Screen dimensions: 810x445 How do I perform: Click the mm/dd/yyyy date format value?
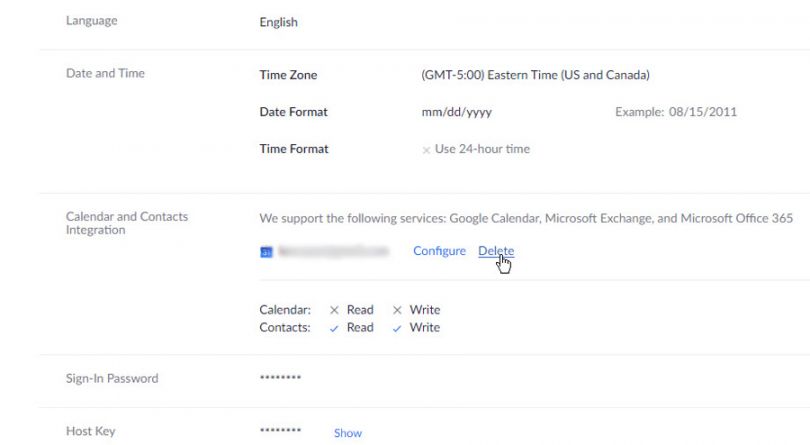tap(457, 112)
